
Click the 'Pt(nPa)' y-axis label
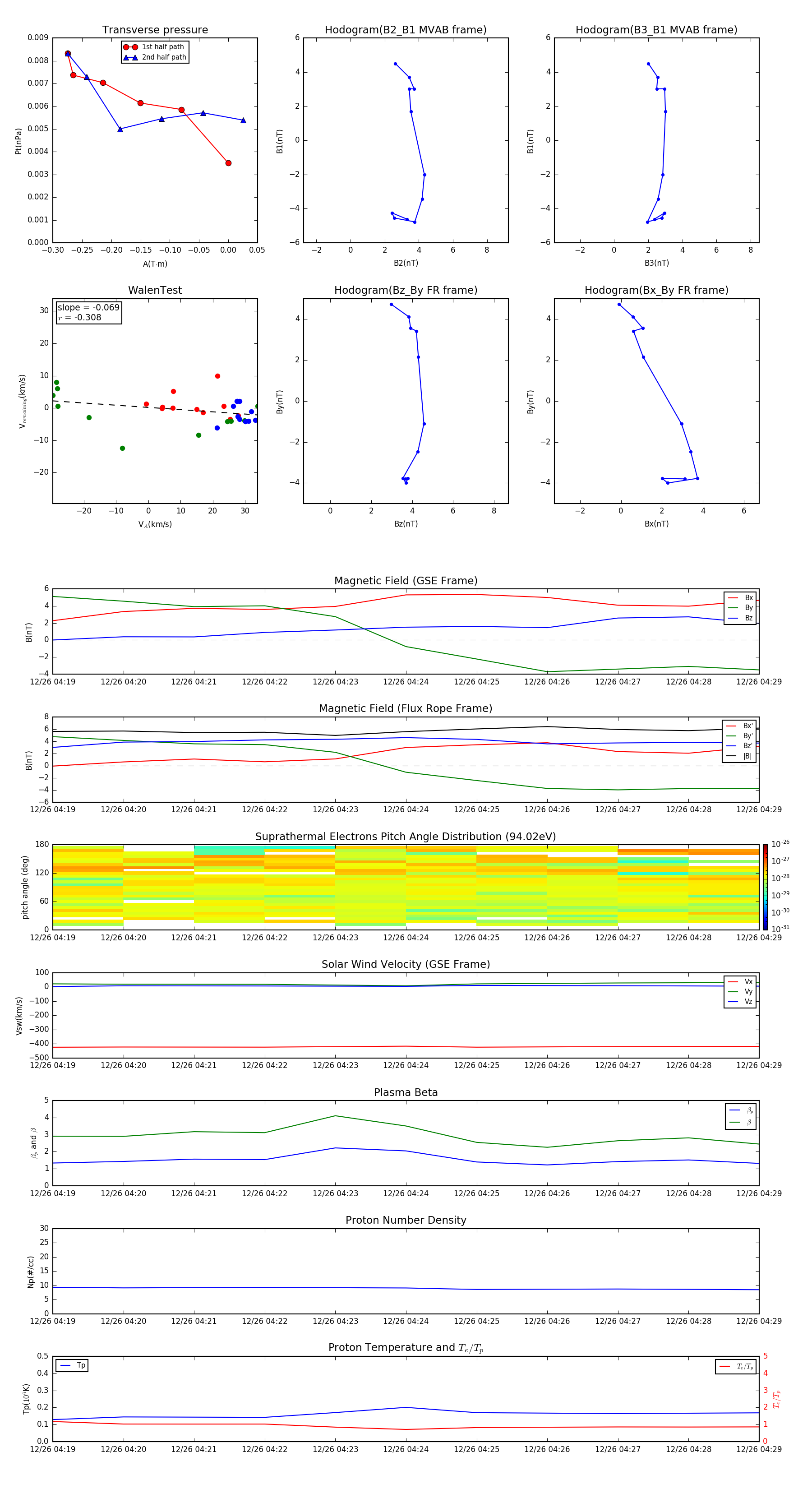tap(18, 140)
